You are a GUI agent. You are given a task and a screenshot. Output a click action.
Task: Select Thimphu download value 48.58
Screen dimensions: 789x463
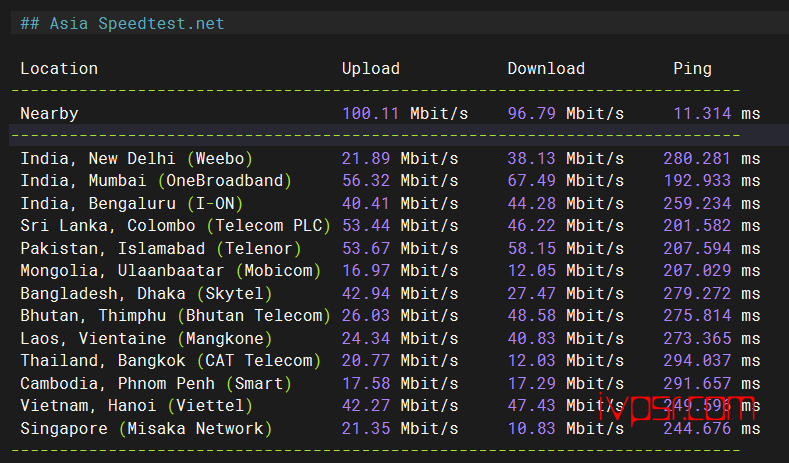pyautogui.click(x=531, y=316)
